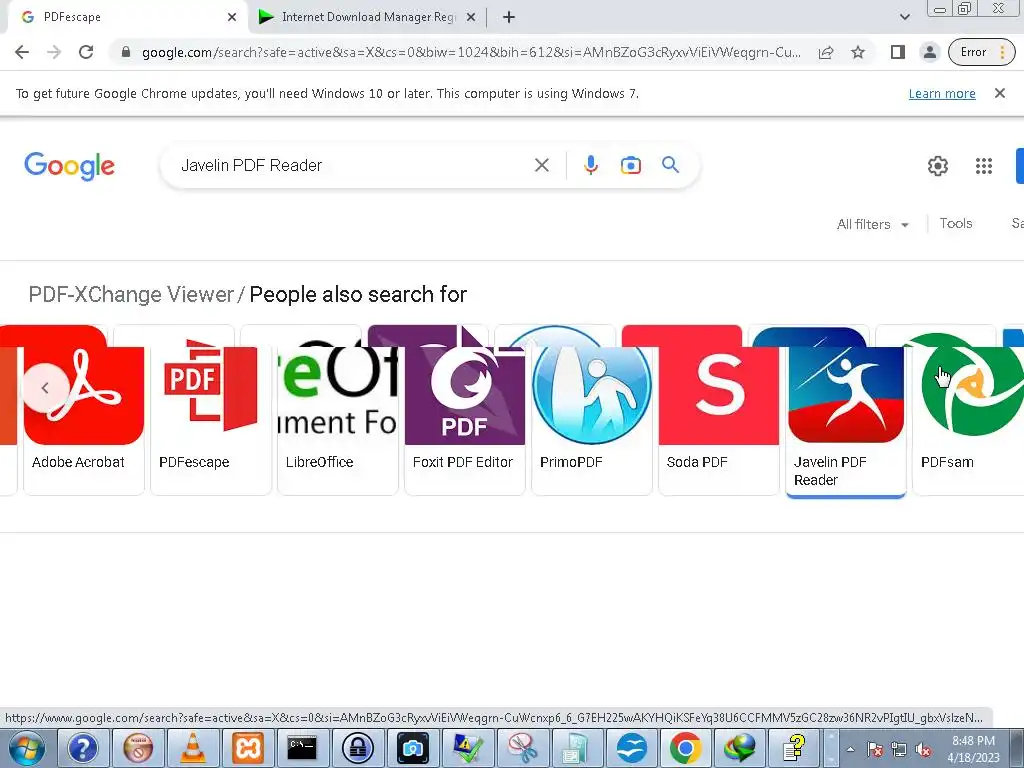Click into the Javelin PDF Reader search box

353,165
